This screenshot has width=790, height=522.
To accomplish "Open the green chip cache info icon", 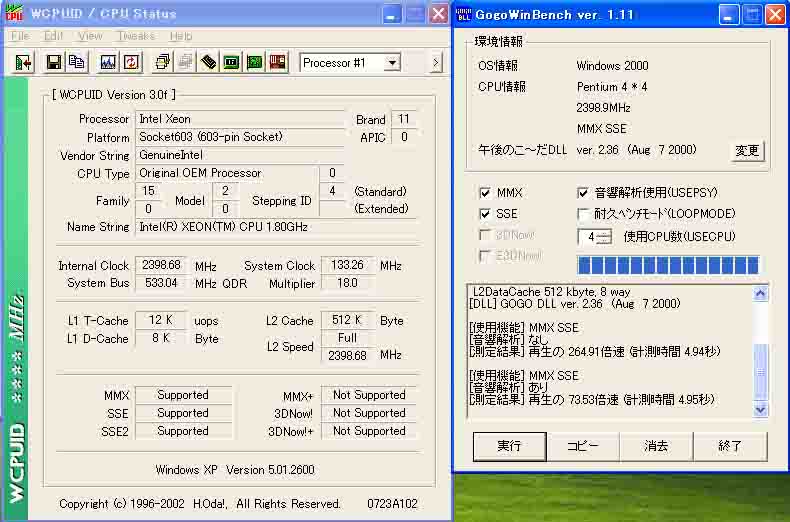I will point(231,62).
